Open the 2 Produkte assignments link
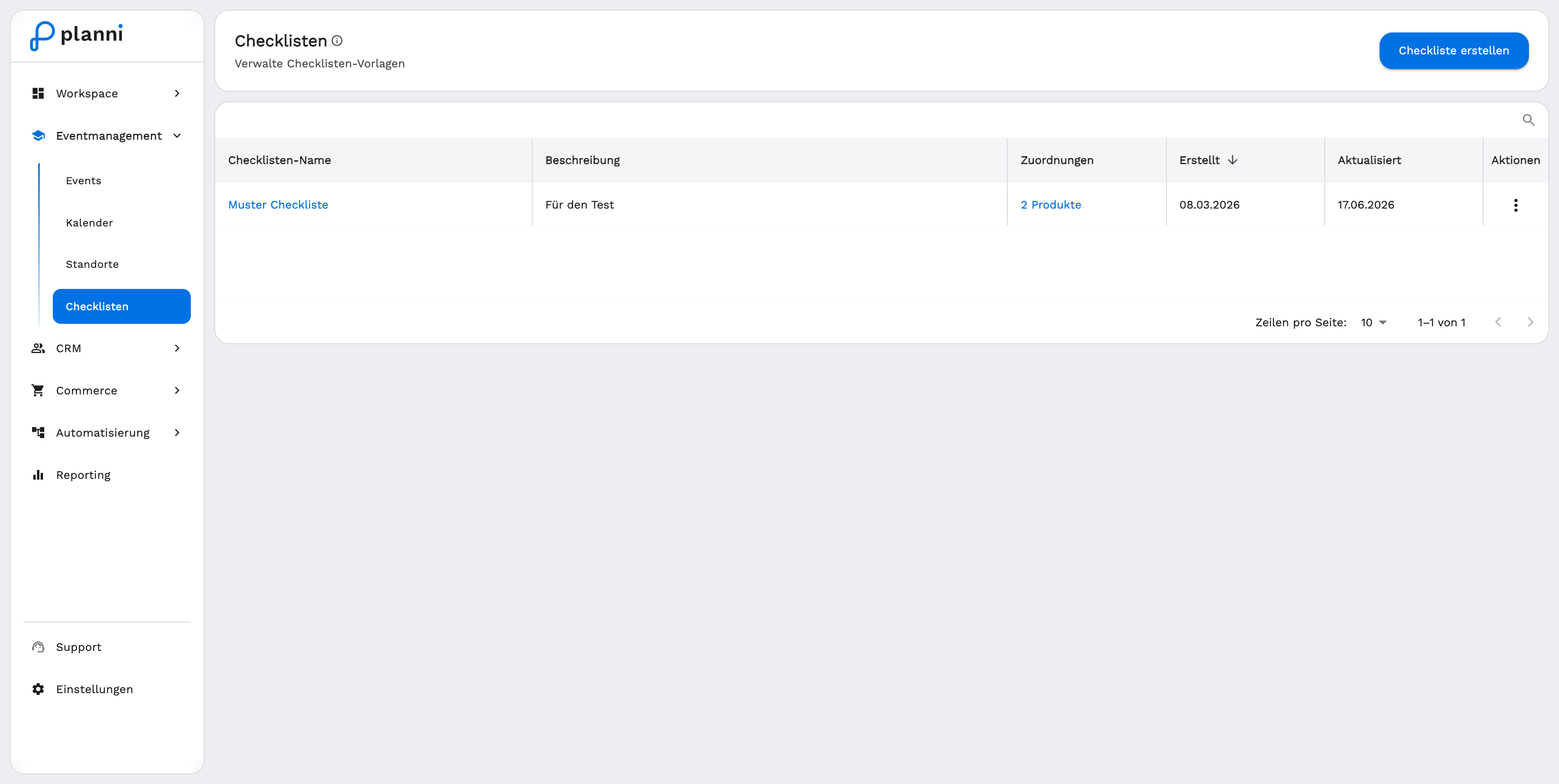This screenshot has width=1559, height=784. click(x=1051, y=205)
